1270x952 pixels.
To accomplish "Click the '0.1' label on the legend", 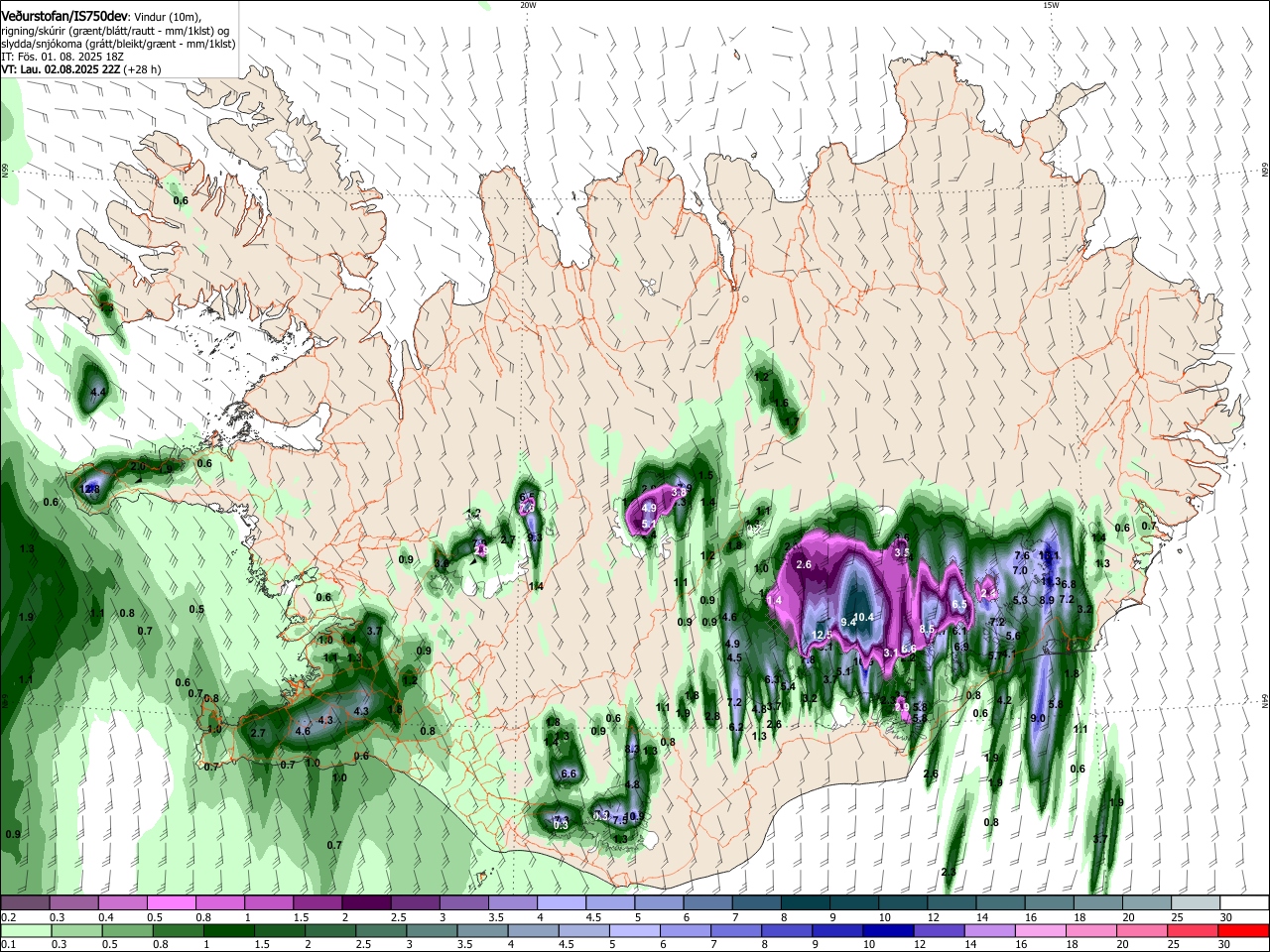I will coord(8,945).
